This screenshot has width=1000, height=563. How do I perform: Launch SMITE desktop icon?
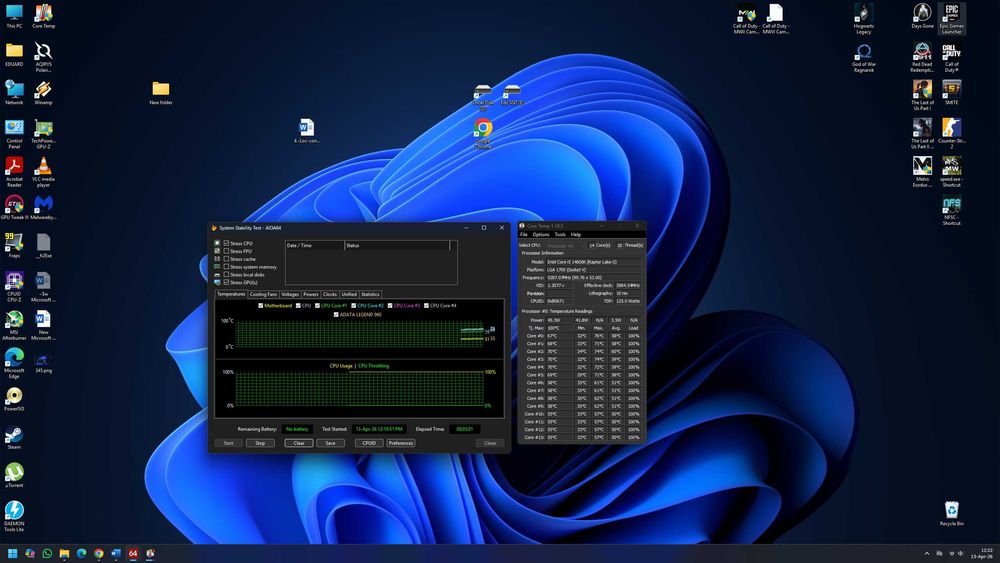click(952, 93)
